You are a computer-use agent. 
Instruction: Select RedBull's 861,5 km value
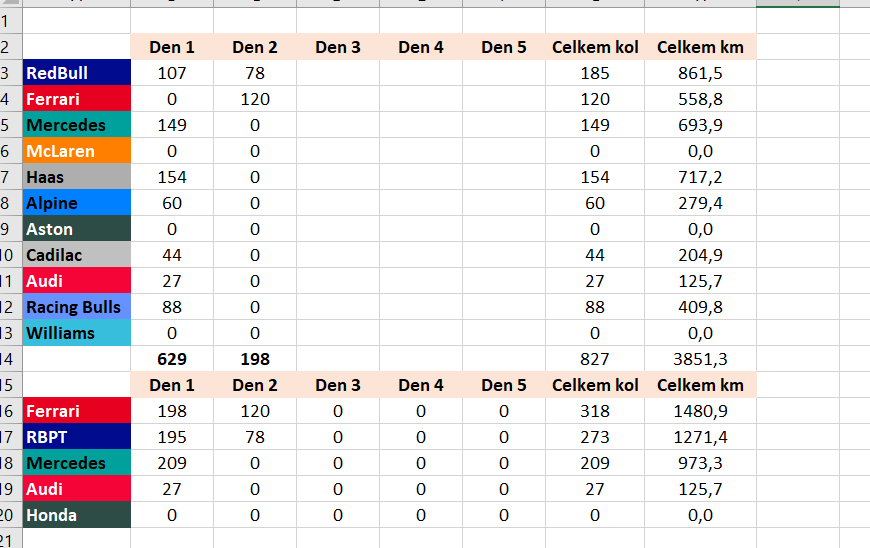pos(700,73)
